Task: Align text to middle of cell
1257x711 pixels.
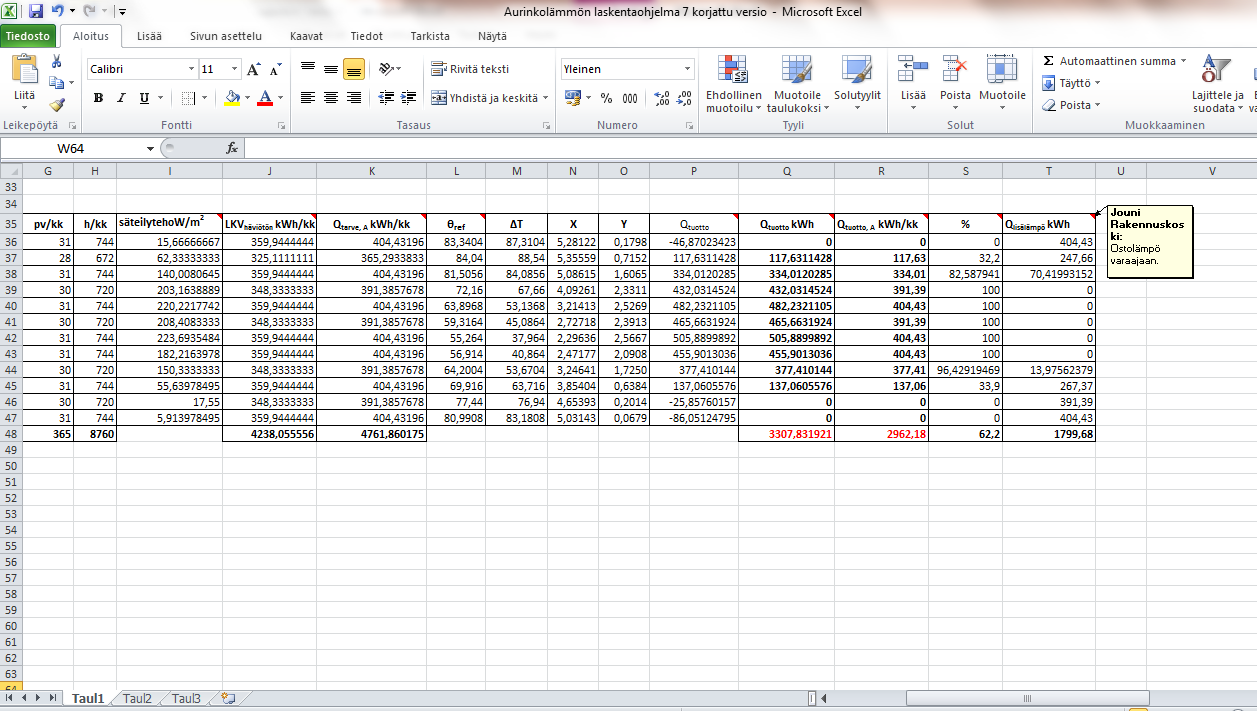Action: (331, 69)
